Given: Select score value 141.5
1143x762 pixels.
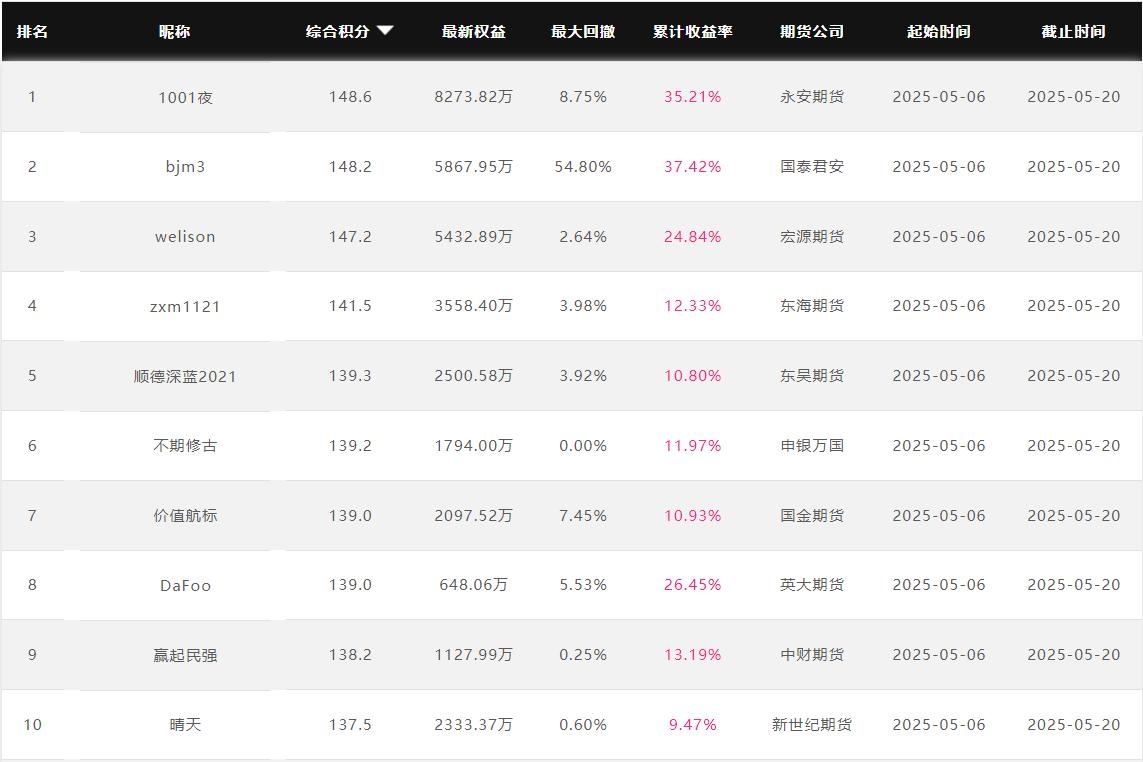Looking at the screenshot, I should [350, 306].
